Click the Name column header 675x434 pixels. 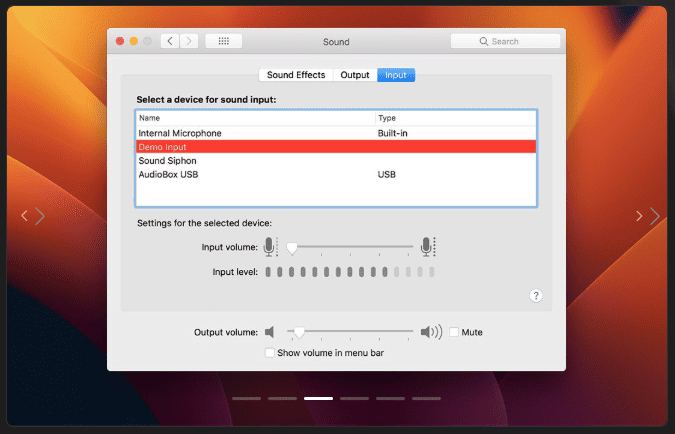coord(256,118)
